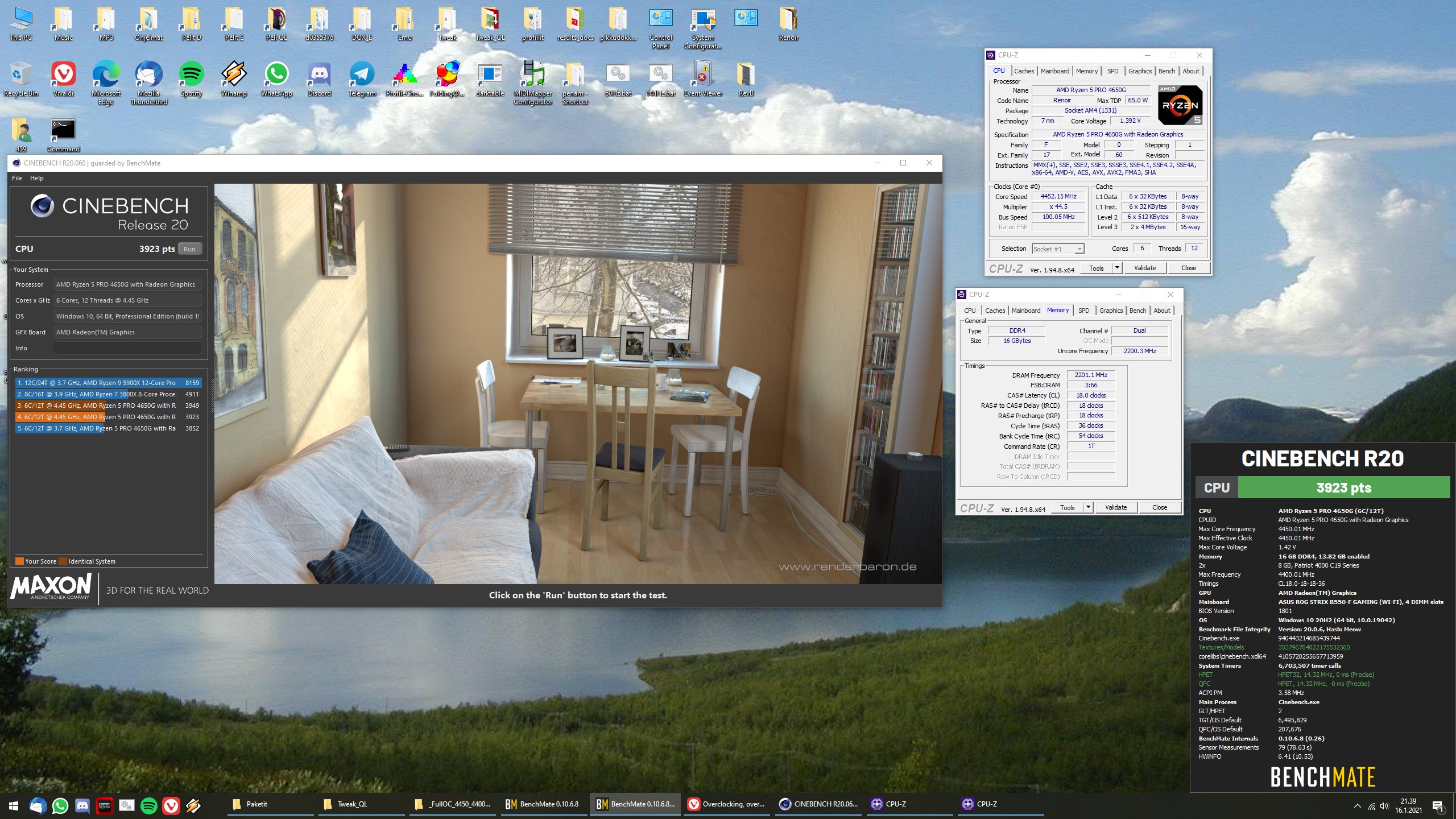
Task: Select Graphics tab in lower CPU-Z window
Action: click(1111, 311)
